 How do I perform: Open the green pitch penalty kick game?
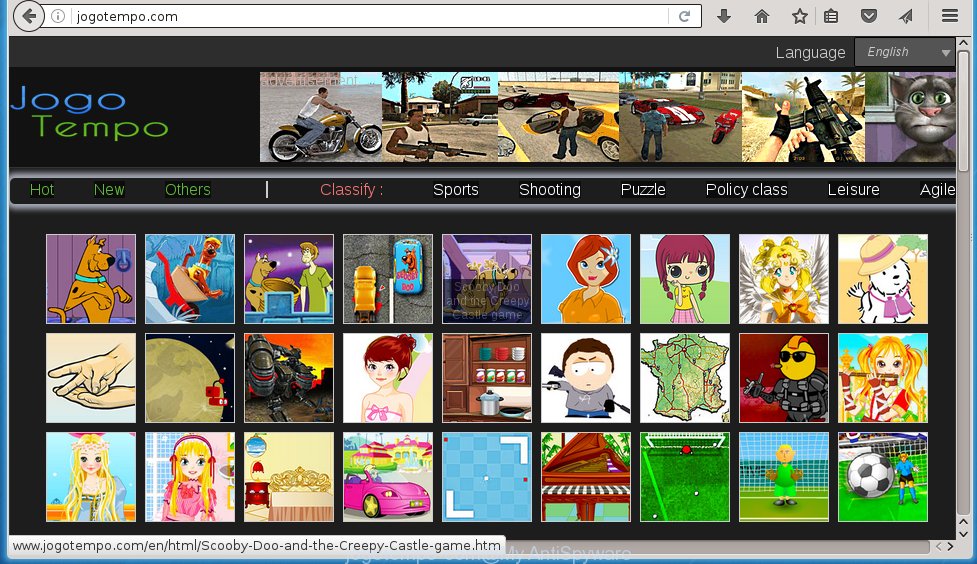[x=685, y=477]
